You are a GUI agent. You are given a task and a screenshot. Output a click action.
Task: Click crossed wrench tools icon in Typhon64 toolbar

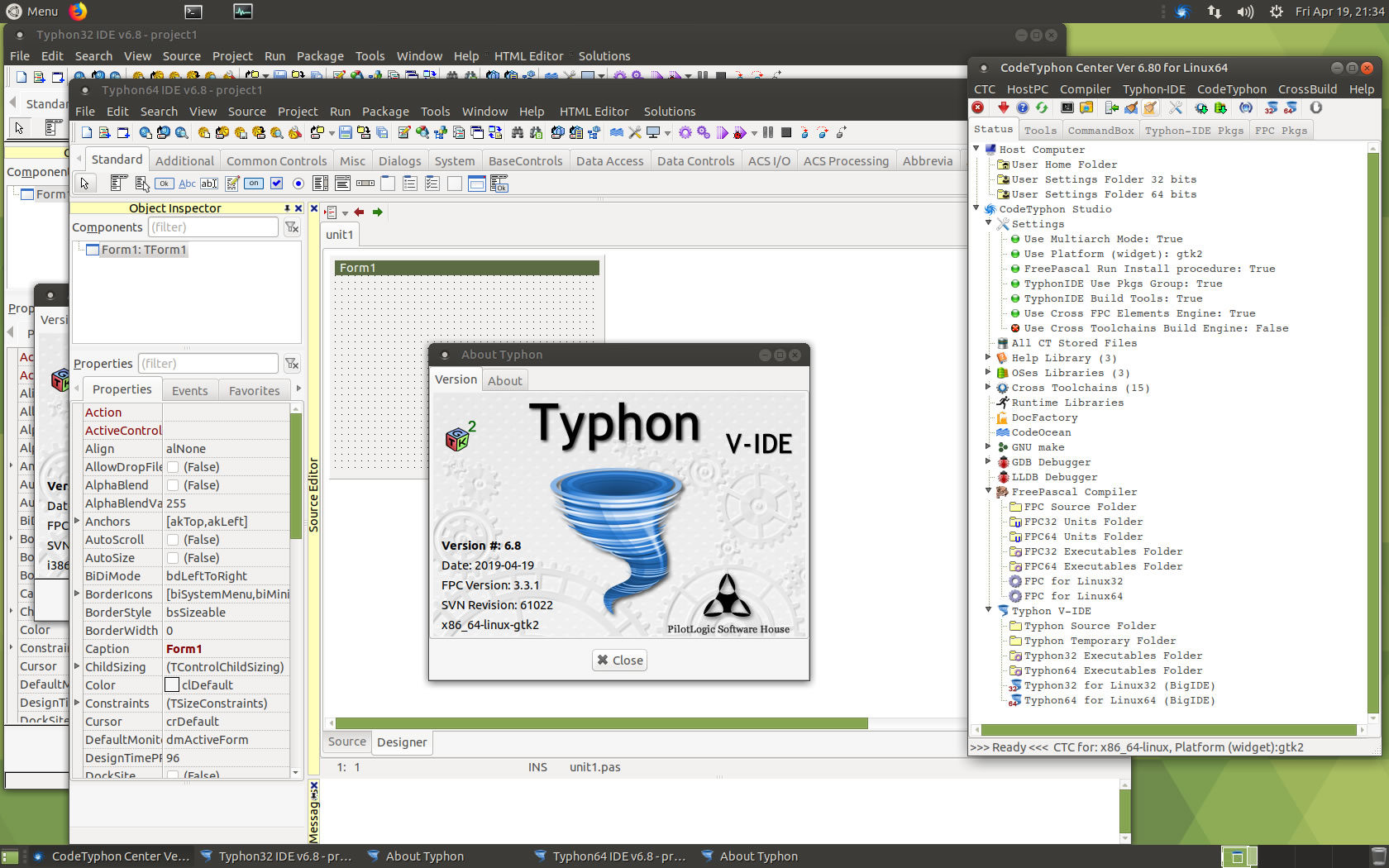pyautogui.click(x=635, y=132)
